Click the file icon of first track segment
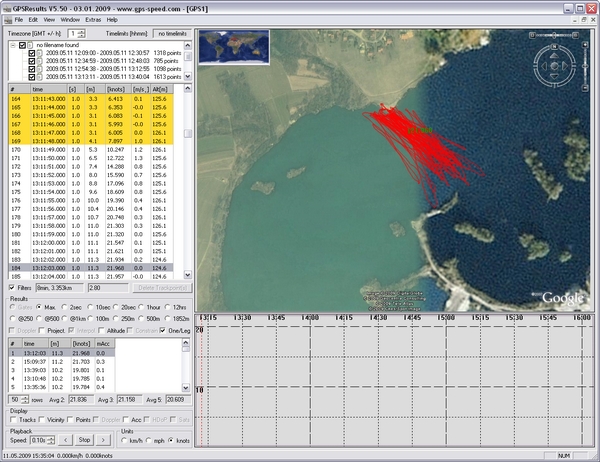 click(x=39, y=53)
